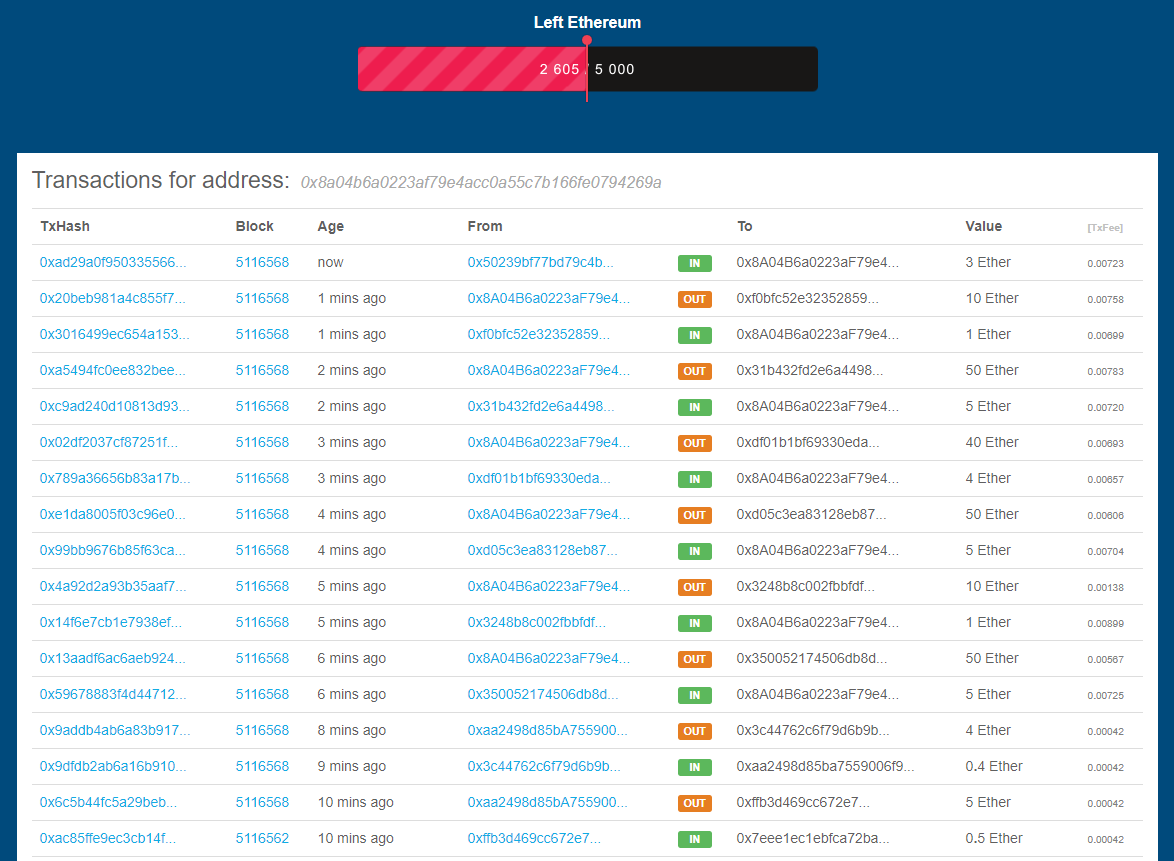Open transaction hash 0x99bb9676b85f63ca...
This screenshot has height=861, width=1174.
click(x=112, y=550)
